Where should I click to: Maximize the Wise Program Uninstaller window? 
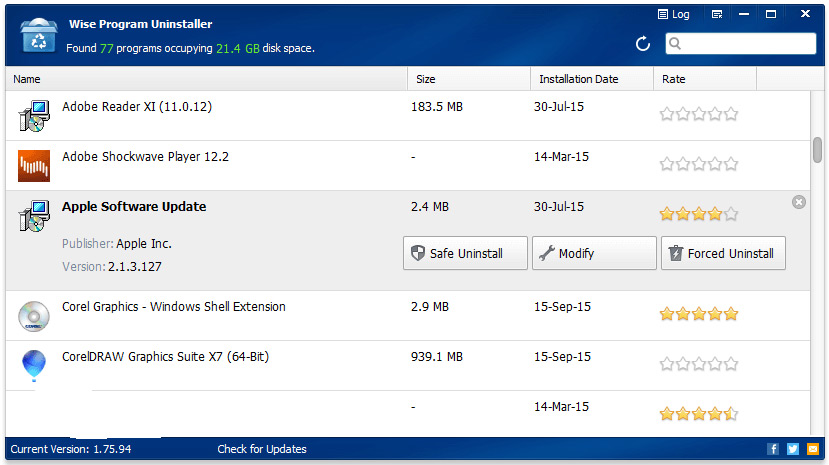point(771,14)
